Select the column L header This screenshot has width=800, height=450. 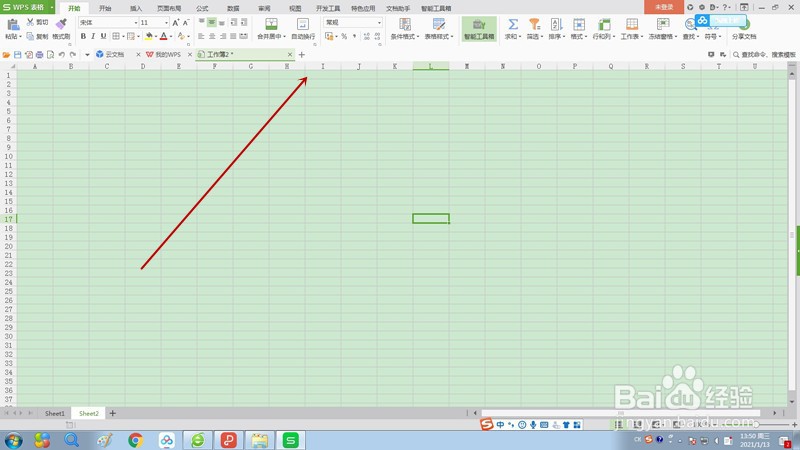(x=431, y=66)
